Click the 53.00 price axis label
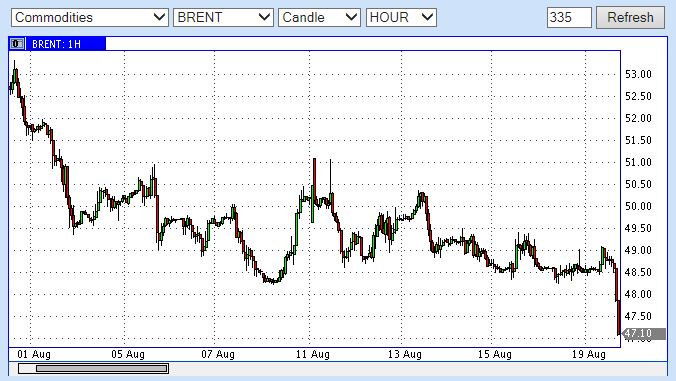Screen dimensions: 676x381 click(638, 75)
